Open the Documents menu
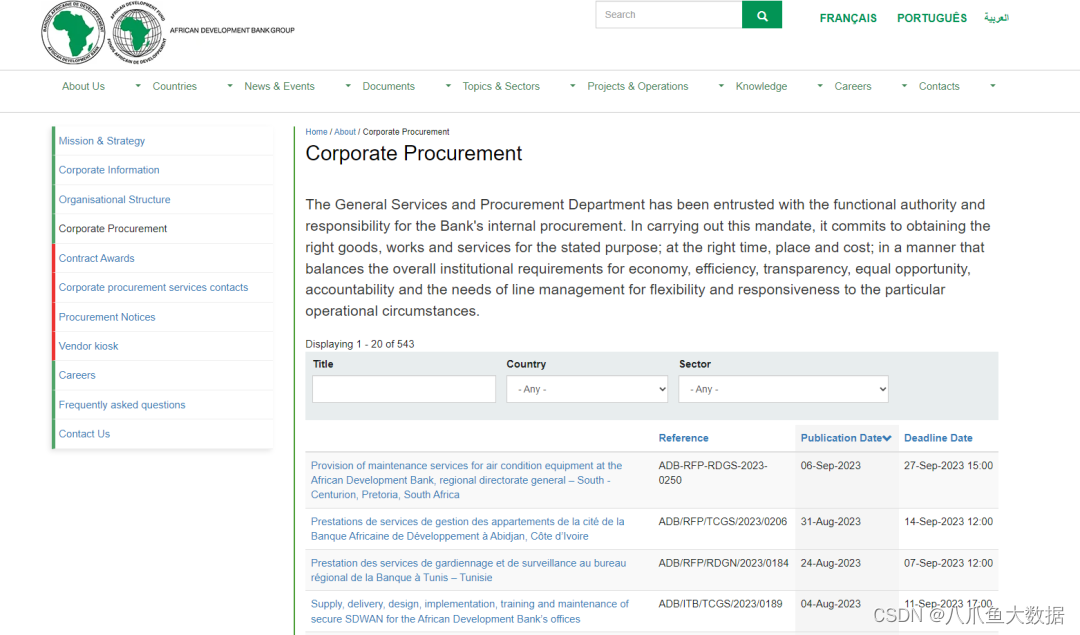Viewport: 1080px width, 635px height. (x=388, y=86)
